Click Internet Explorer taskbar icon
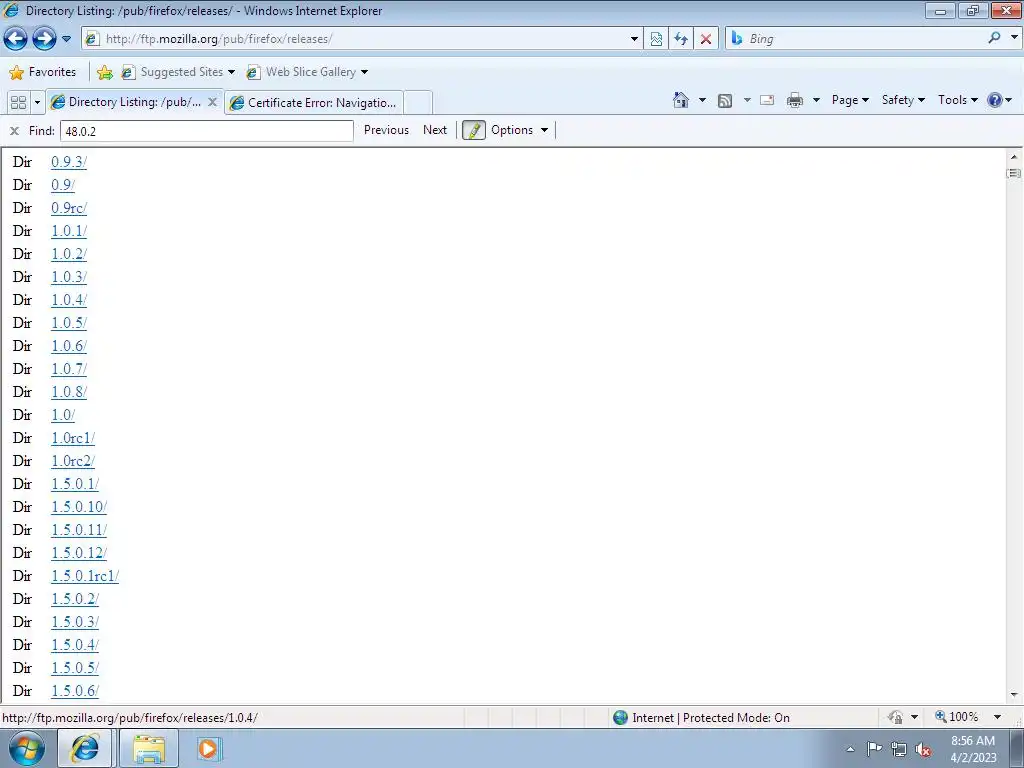The width and height of the screenshot is (1024, 768). pos(86,748)
